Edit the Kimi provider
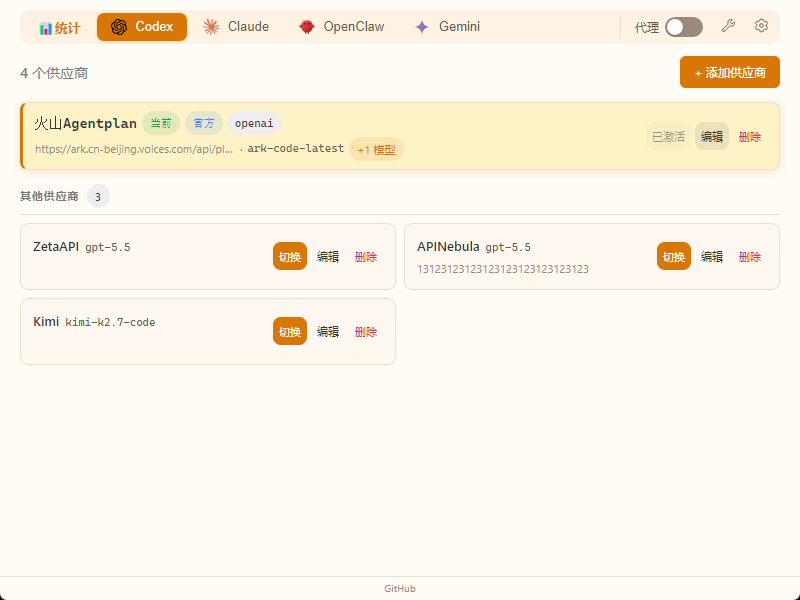Viewport: 800px width, 600px height. click(x=328, y=331)
